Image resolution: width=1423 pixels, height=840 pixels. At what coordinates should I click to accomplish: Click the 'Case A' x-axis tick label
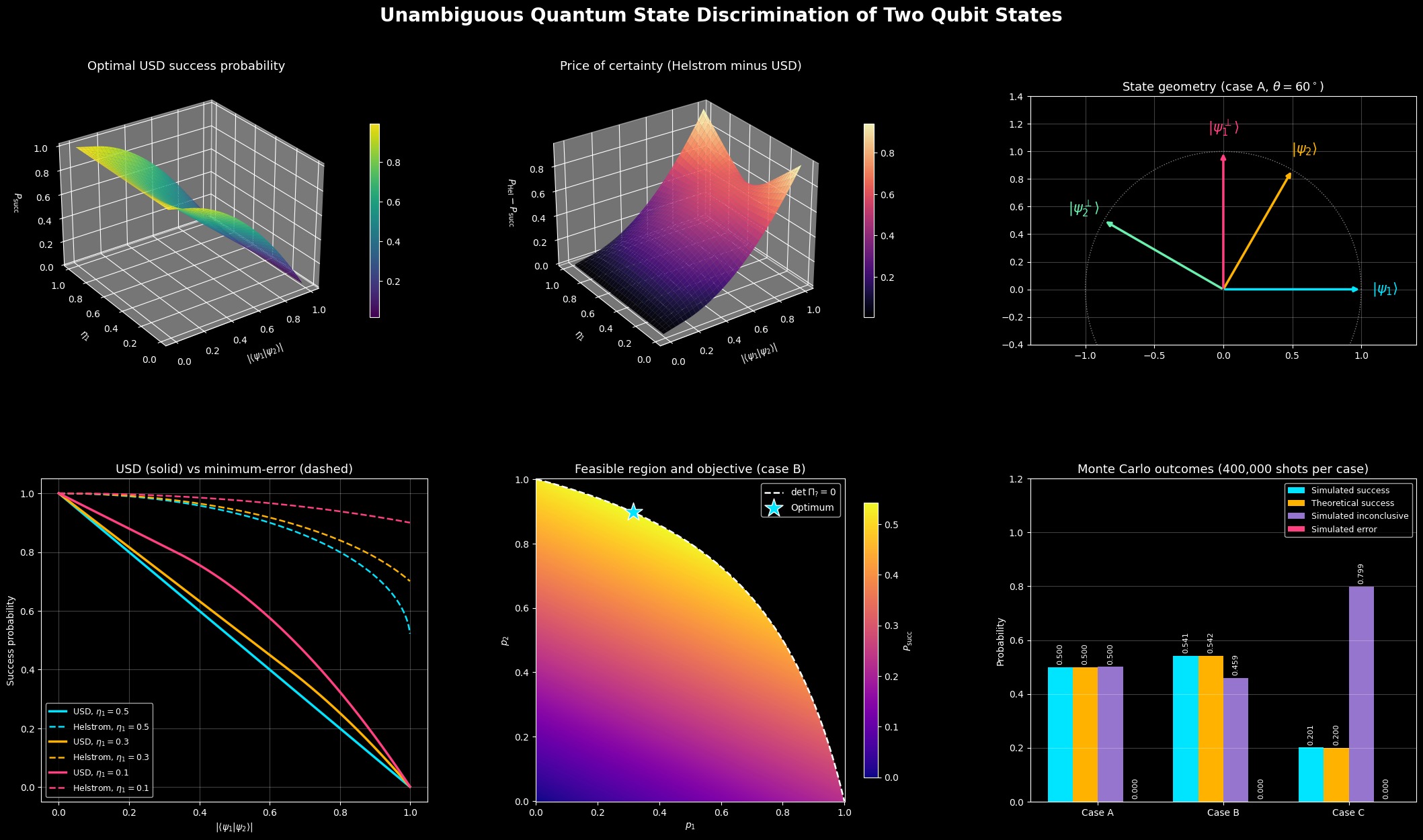[1098, 812]
